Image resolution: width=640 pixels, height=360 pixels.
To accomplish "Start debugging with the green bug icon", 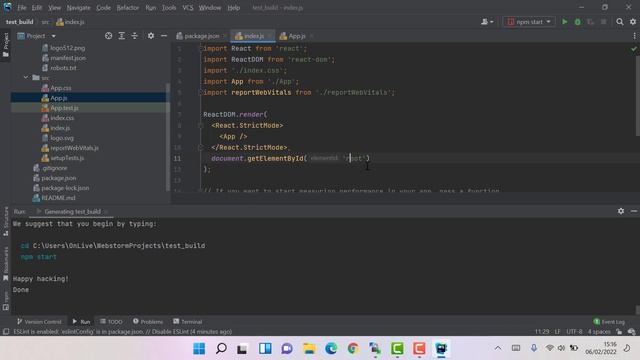I will click(578, 22).
